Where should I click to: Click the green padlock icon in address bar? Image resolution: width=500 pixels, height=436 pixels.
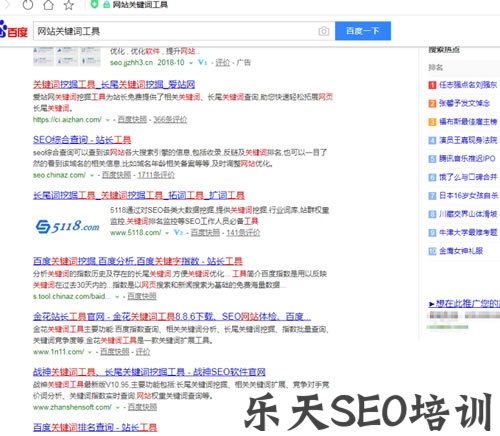(x=106, y=5)
